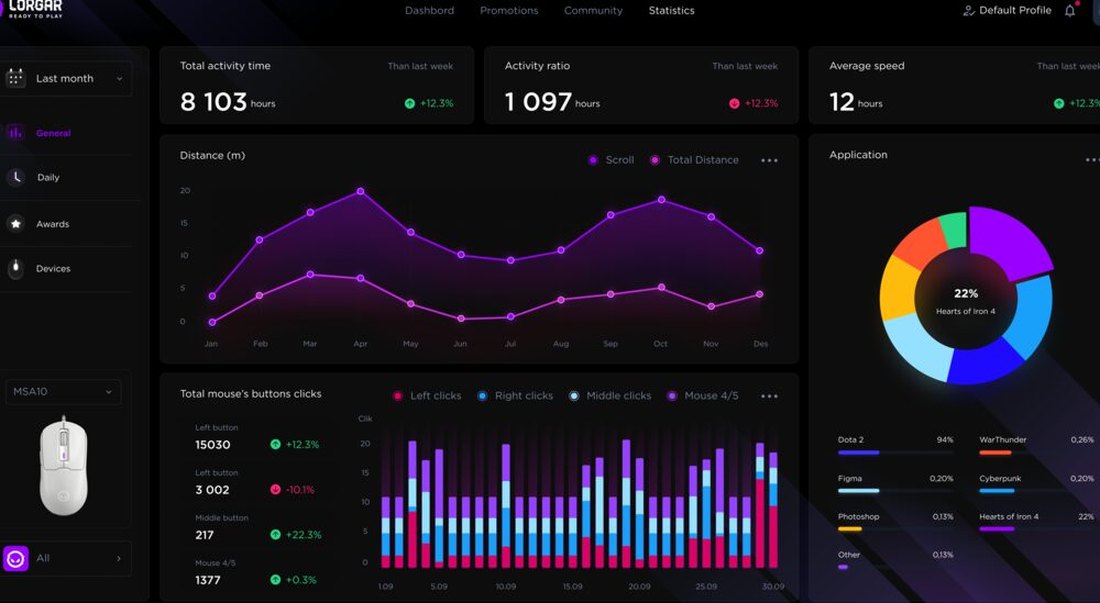
Task: Click the Dota 2 progress bar
Action: click(x=895, y=453)
